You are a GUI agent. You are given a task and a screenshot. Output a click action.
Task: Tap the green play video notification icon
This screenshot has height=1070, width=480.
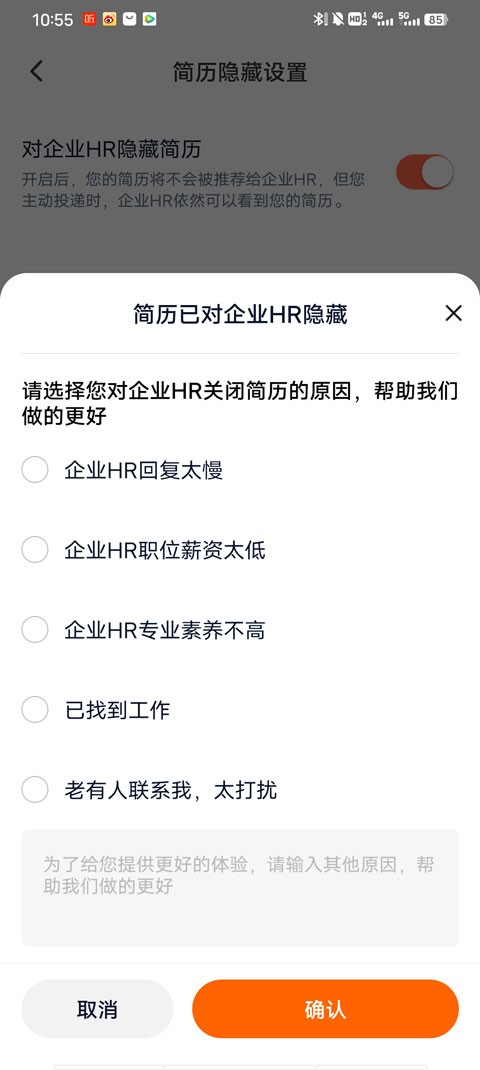[x=150, y=19]
